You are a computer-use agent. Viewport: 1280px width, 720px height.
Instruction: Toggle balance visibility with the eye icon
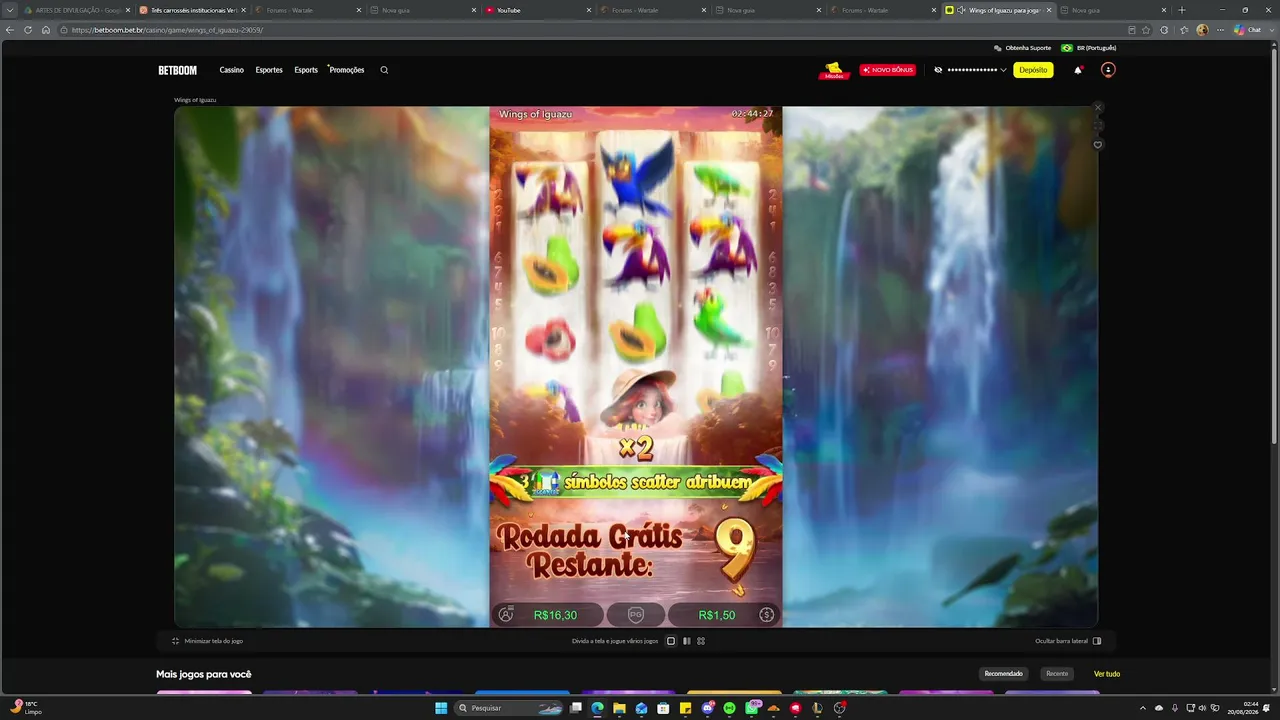coord(938,70)
